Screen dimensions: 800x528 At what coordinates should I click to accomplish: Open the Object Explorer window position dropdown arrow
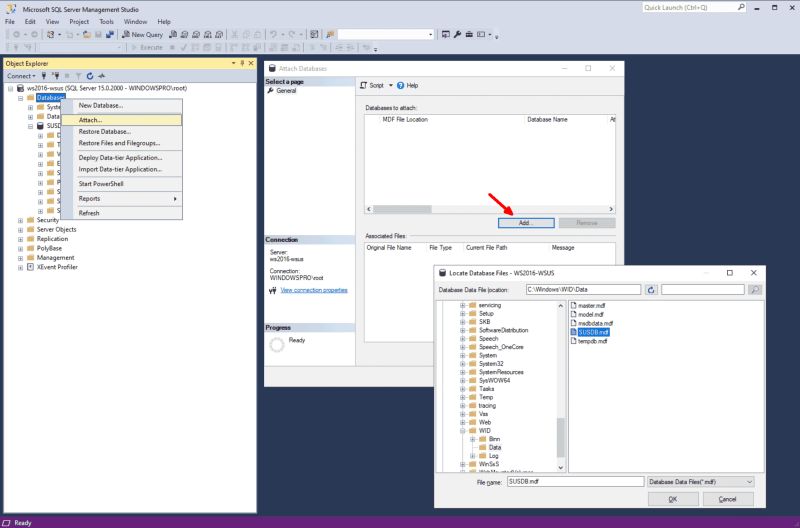tap(233, 63)
